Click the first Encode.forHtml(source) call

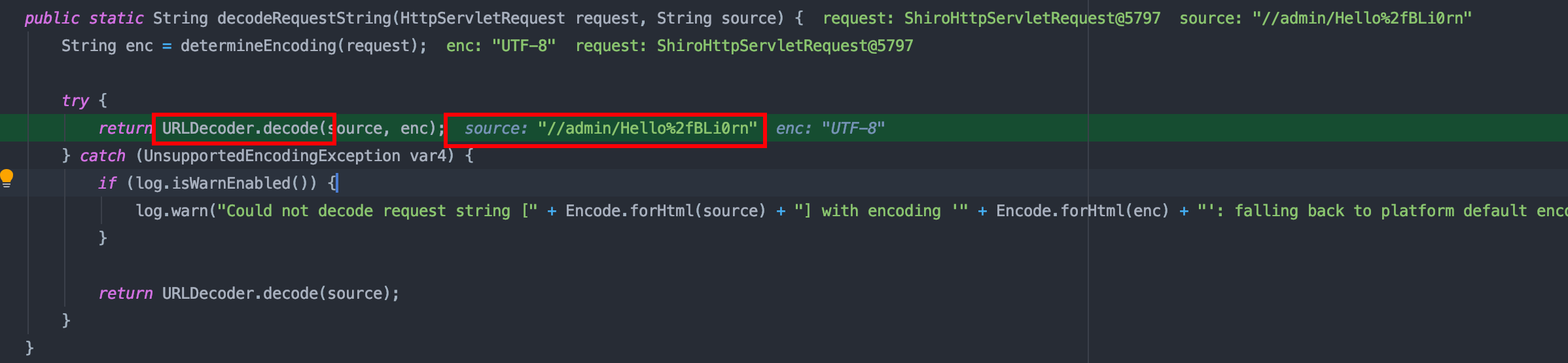click(x=665, y=211)
